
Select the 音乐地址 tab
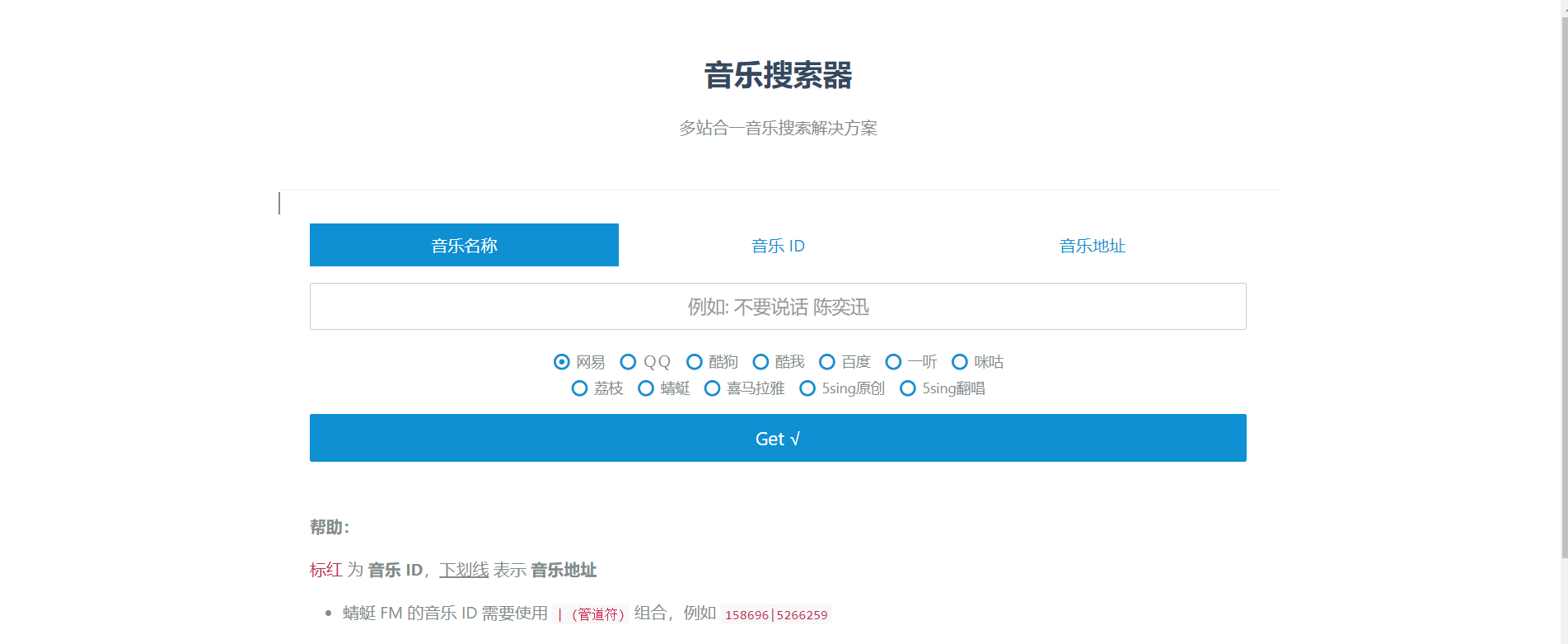click(x=1092, y=245)
